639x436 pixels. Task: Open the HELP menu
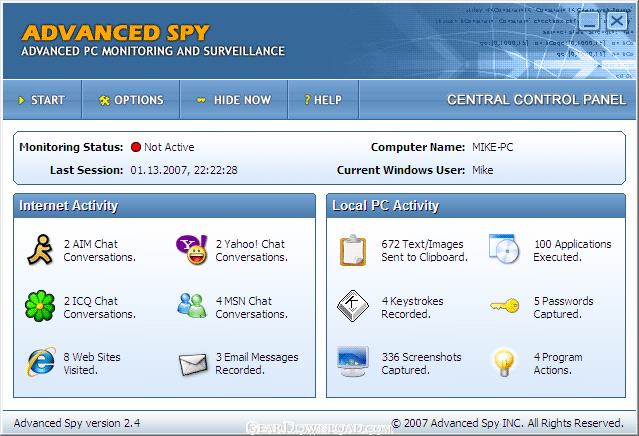[323, 100]
